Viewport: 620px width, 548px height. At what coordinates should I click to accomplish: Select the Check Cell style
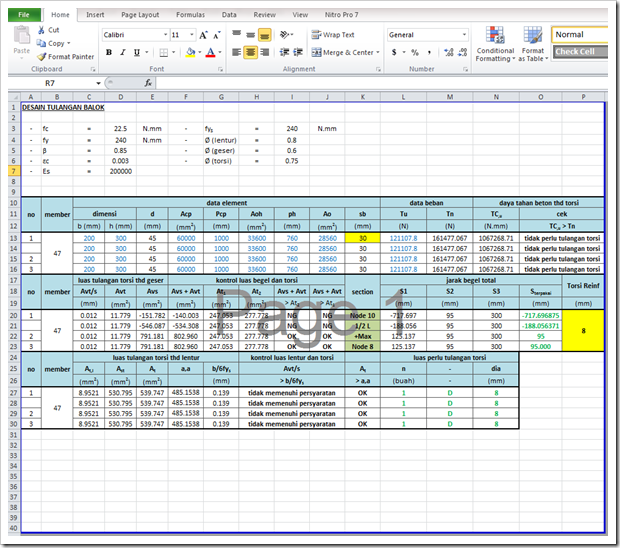click(x=580, y=52)
